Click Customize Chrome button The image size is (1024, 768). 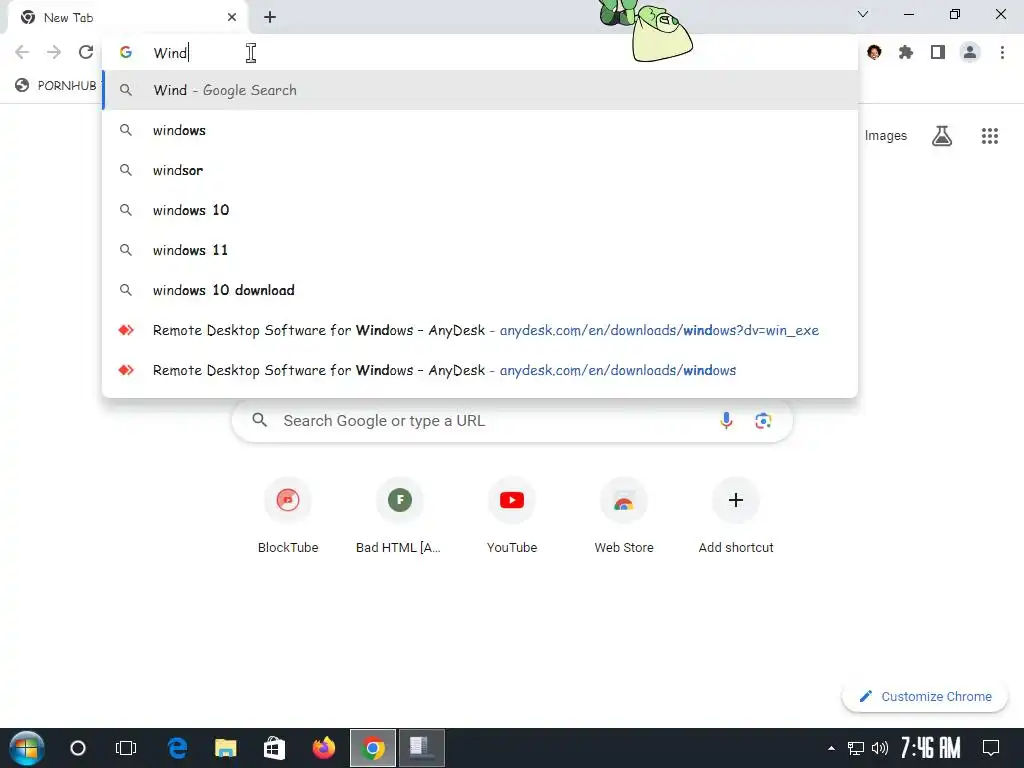(x=925, y=697)
